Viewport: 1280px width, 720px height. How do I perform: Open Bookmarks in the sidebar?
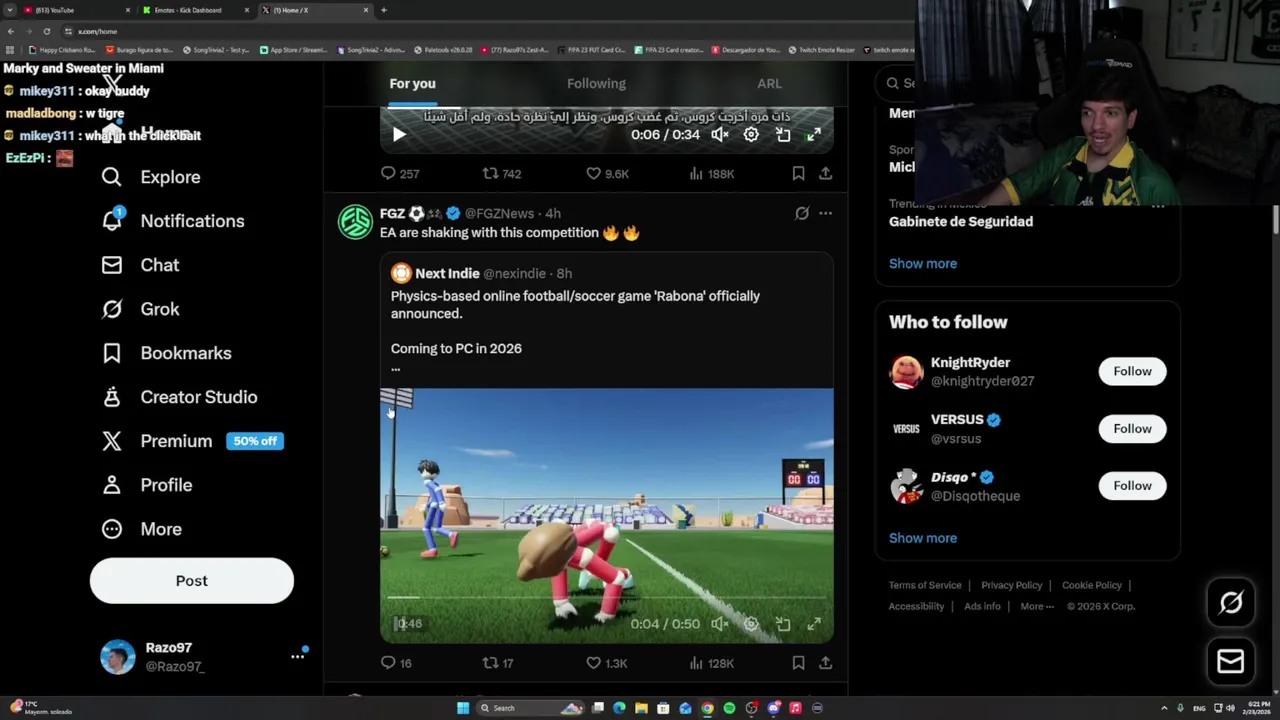[x=166, y=353]
